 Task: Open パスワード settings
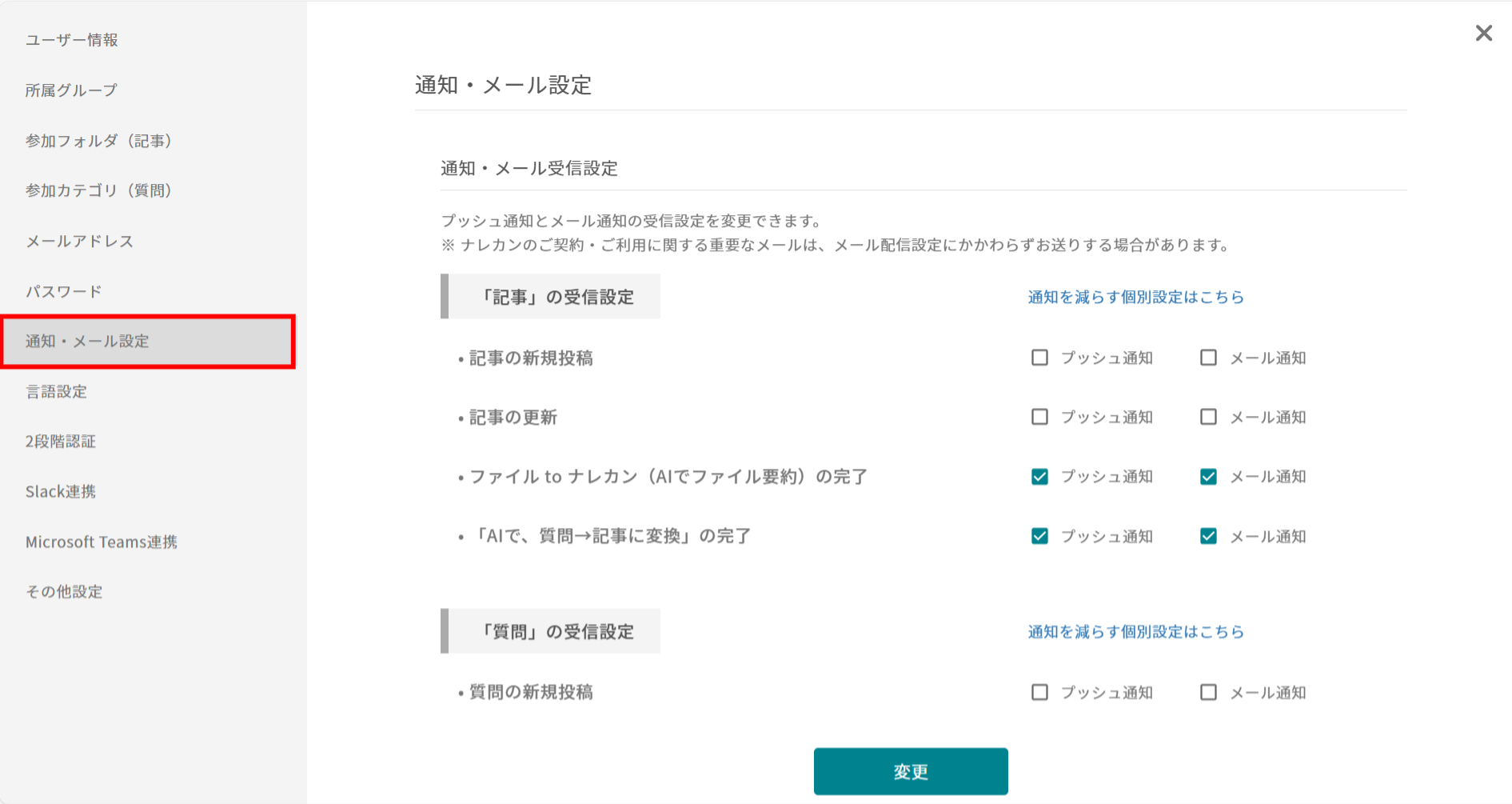(x=63, y=291)
